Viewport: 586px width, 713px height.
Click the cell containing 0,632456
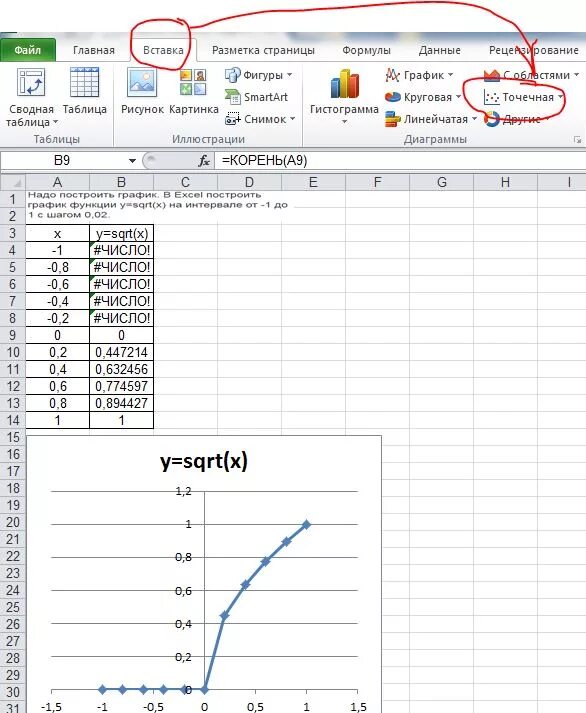[121, 369]
